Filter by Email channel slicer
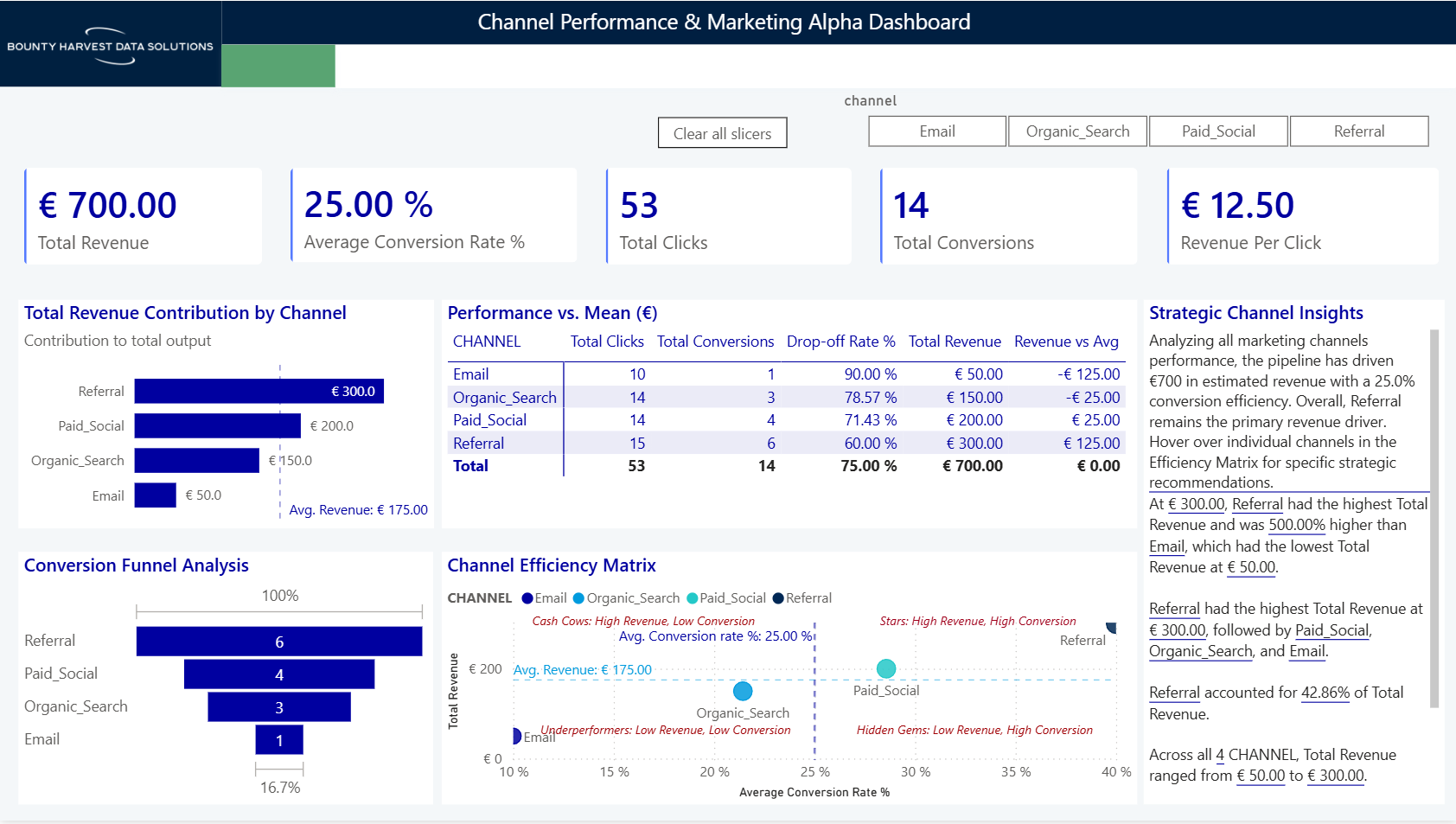 click(x=937, y=131)
